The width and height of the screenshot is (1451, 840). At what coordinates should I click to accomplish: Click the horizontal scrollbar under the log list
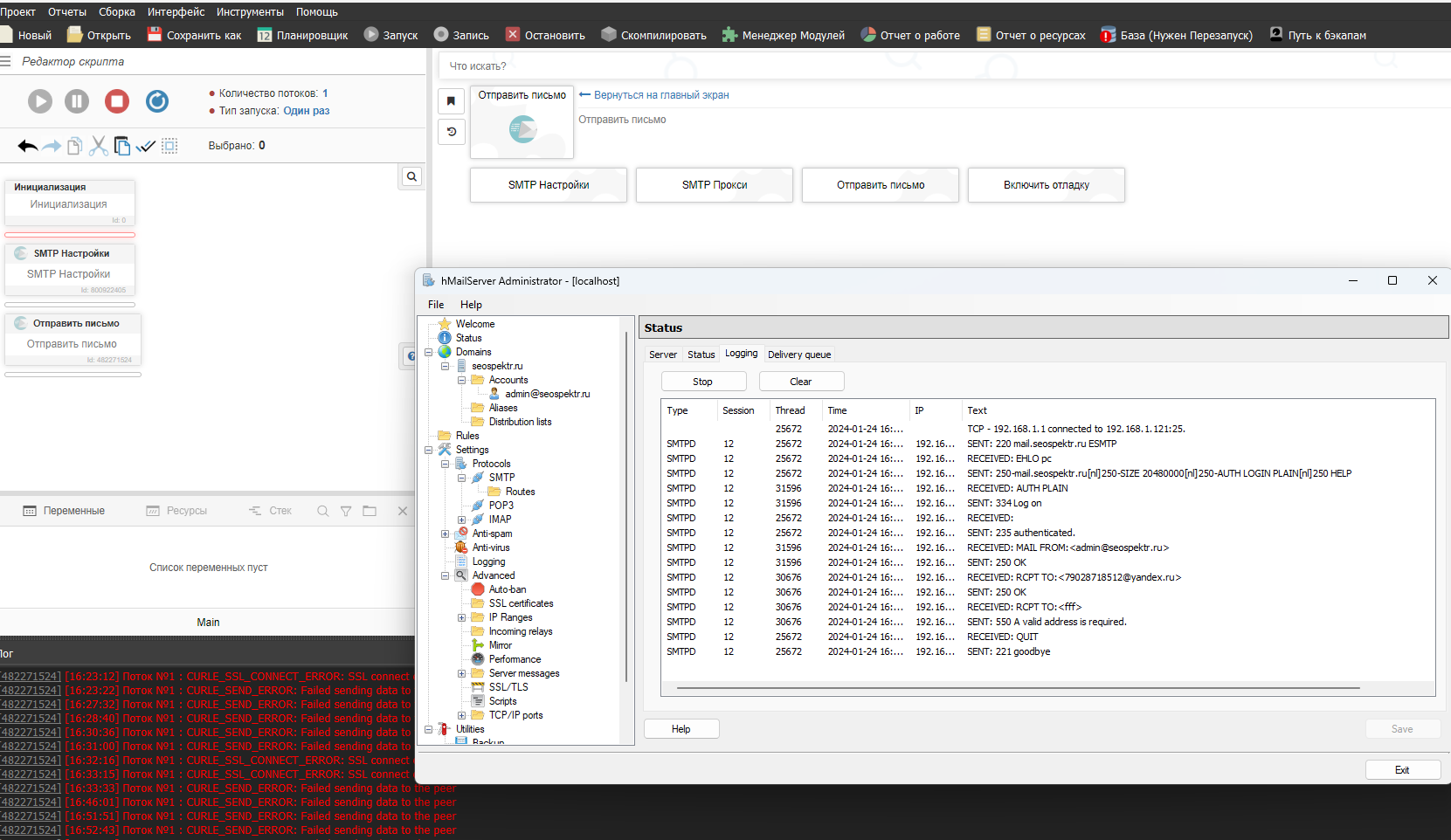coord(1018,688)
